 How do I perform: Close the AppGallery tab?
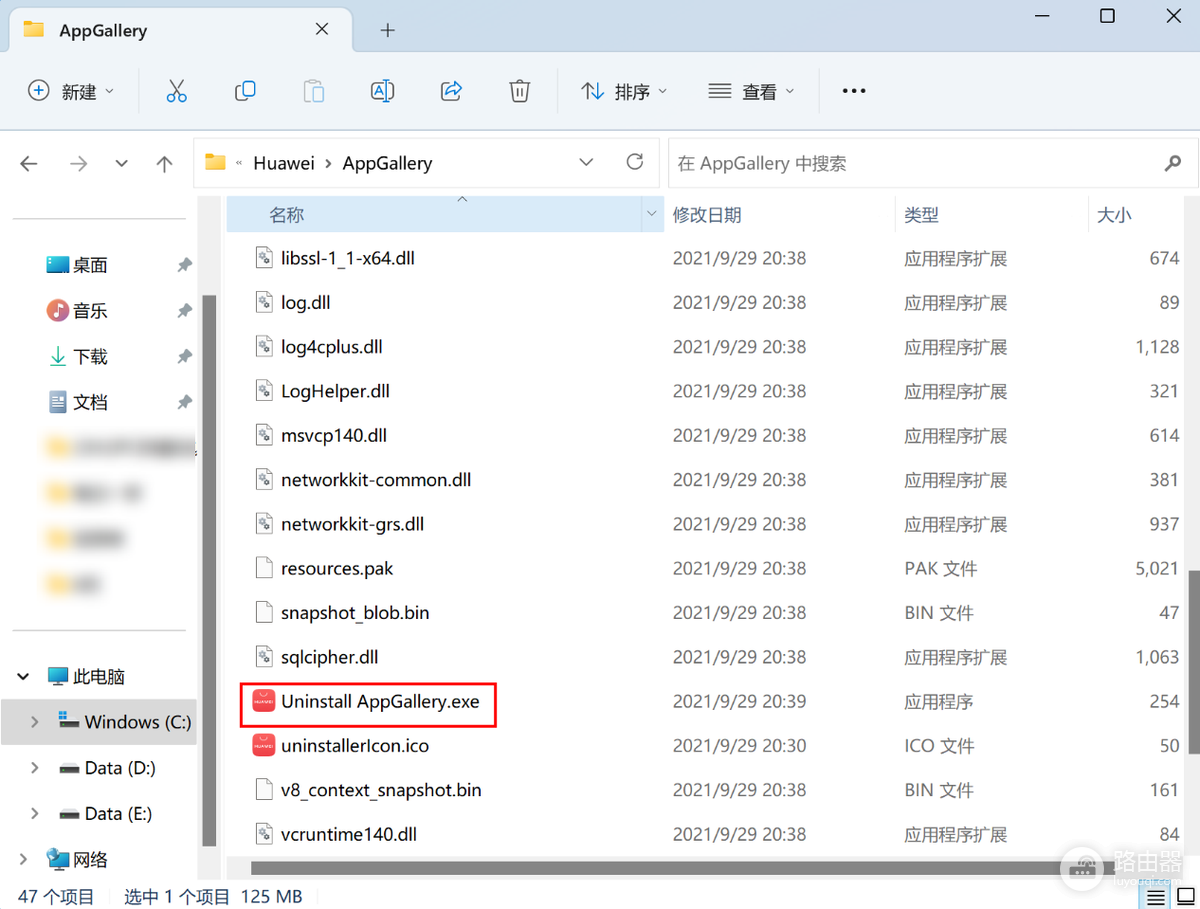tap(322, 29)
